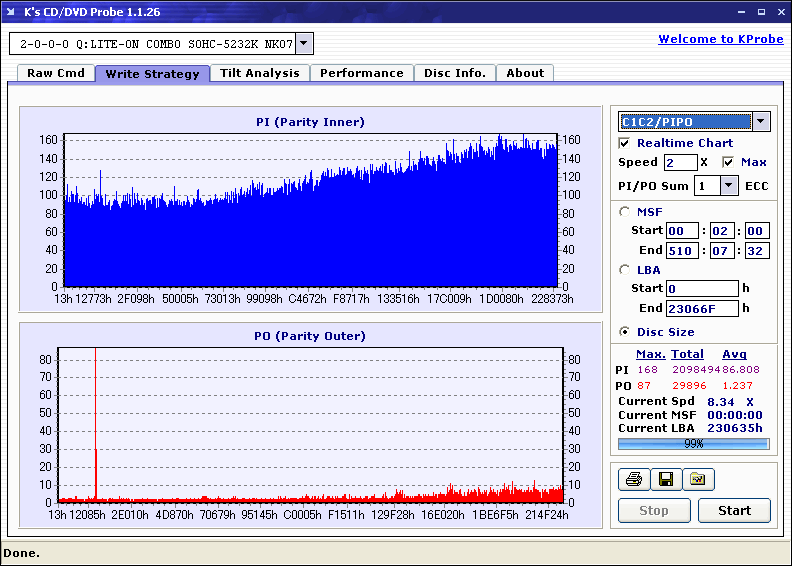The image size is (792, 566).
Task: Select the LBA radio button
Action: [625, 270]
